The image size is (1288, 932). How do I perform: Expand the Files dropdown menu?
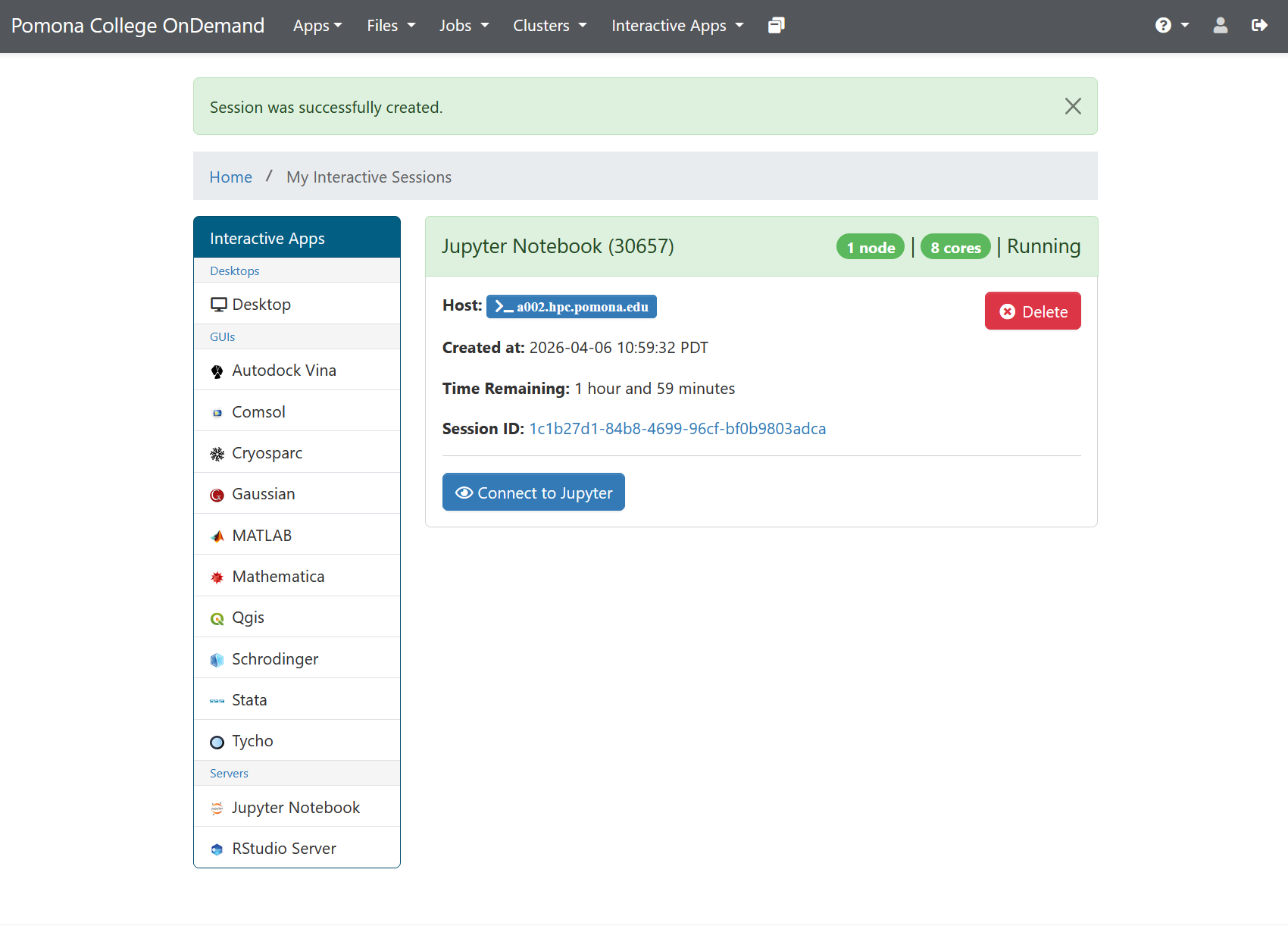coord(391,26)
